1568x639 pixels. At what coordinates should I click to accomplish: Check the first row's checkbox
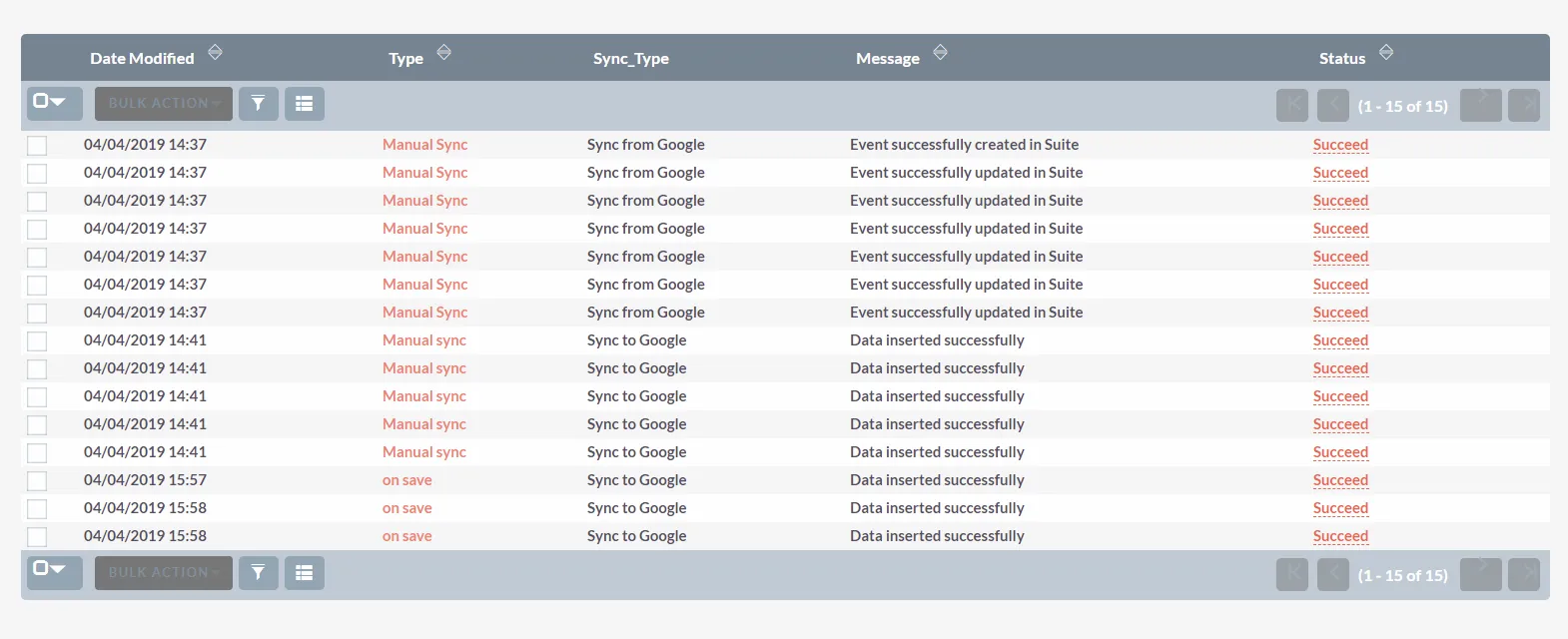37,146
